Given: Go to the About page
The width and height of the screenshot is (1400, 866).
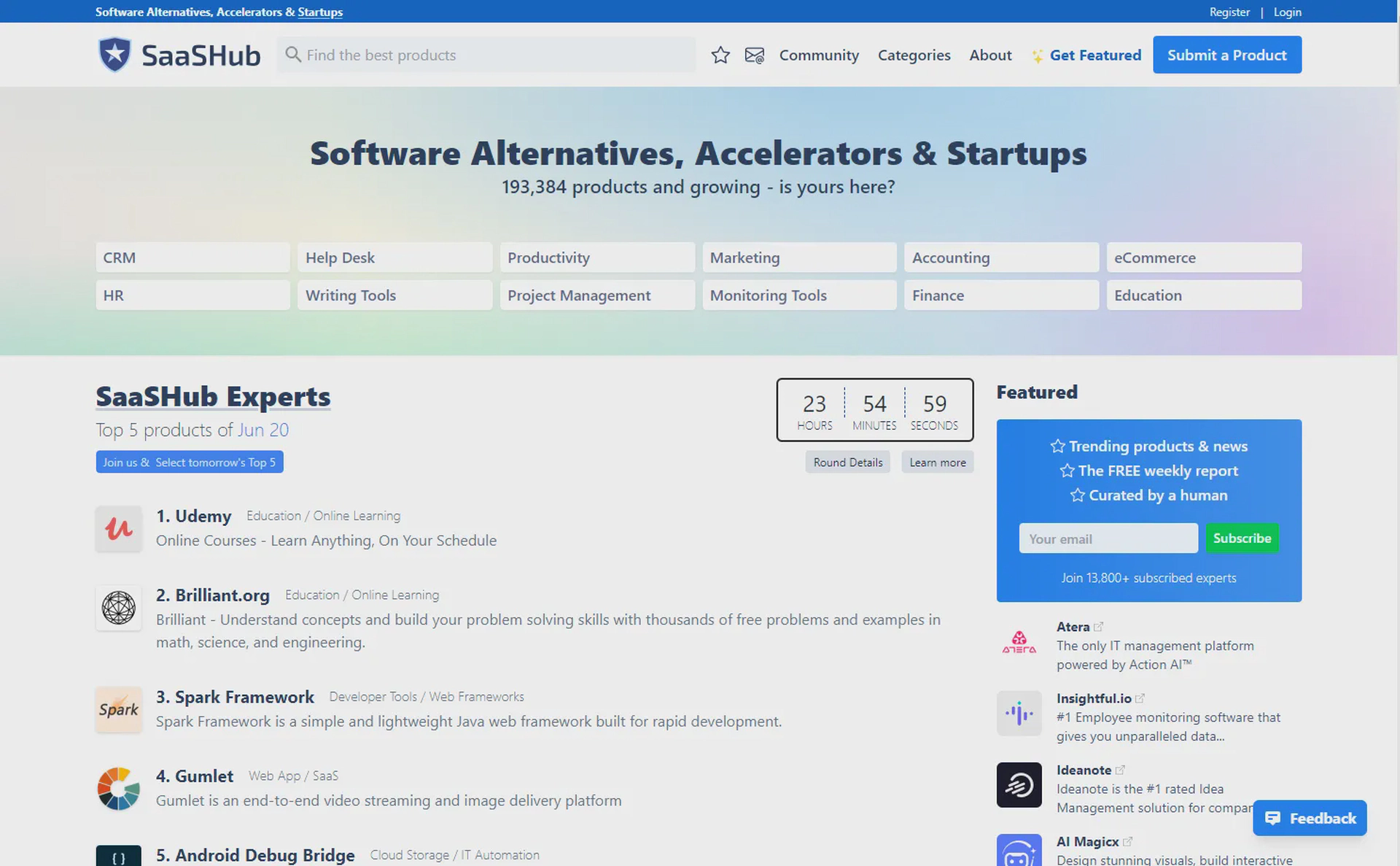Looking at the screenshot, I should point(990,55).
